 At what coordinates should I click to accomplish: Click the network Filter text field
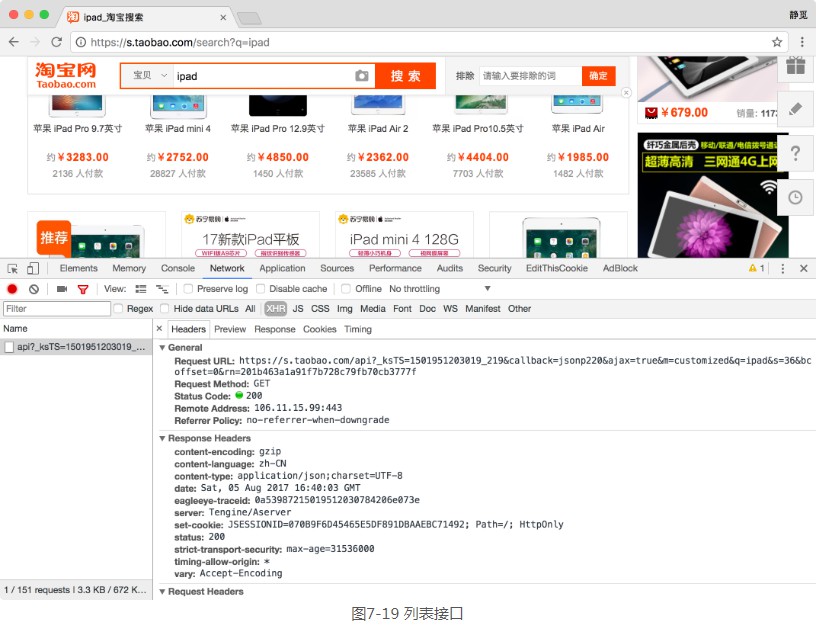[57, 309]
